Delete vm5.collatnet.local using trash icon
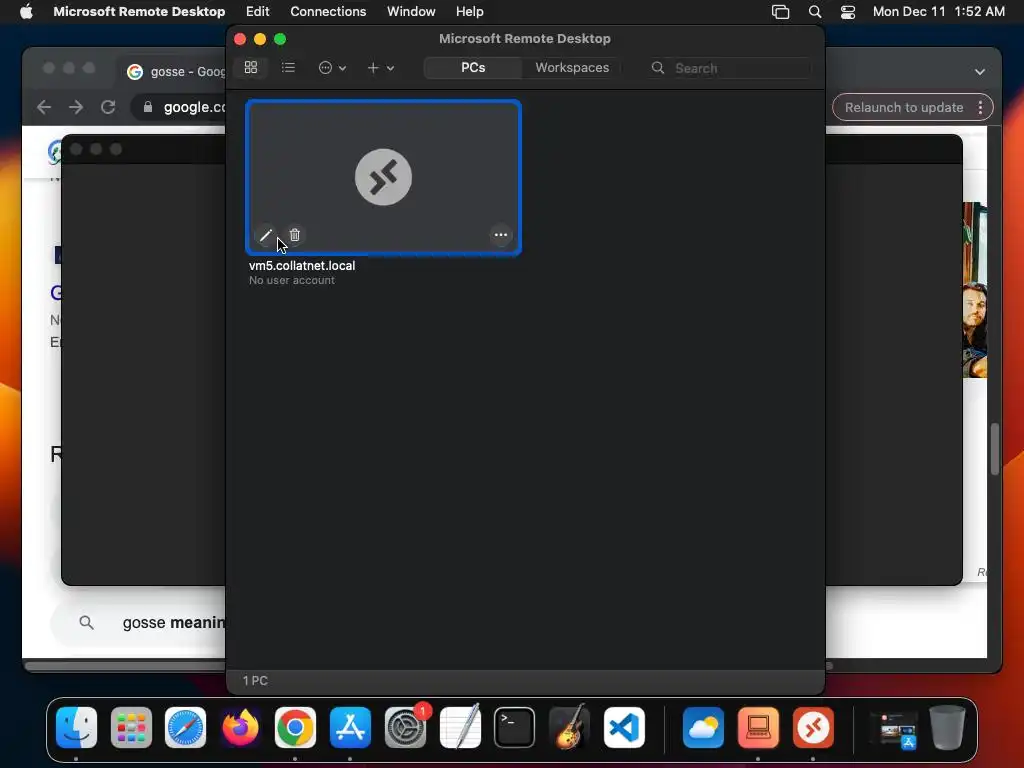Screen dimensions: 1024x768 point(295,235)
